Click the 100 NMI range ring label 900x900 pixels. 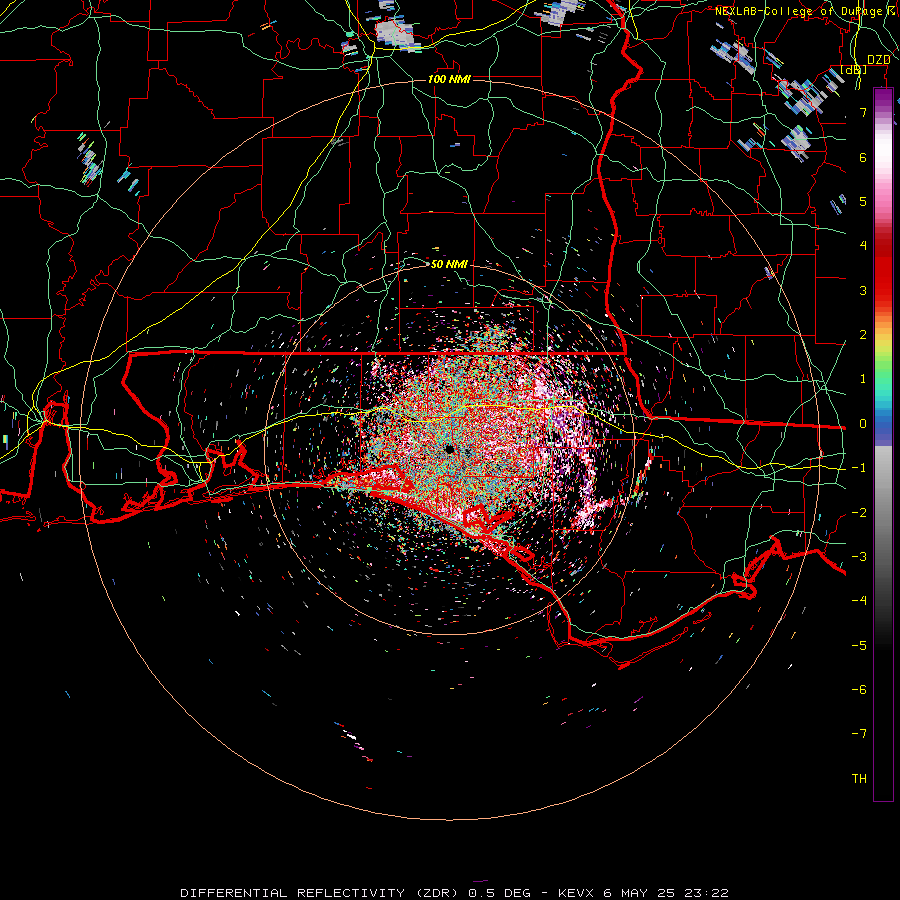(449, 79)
